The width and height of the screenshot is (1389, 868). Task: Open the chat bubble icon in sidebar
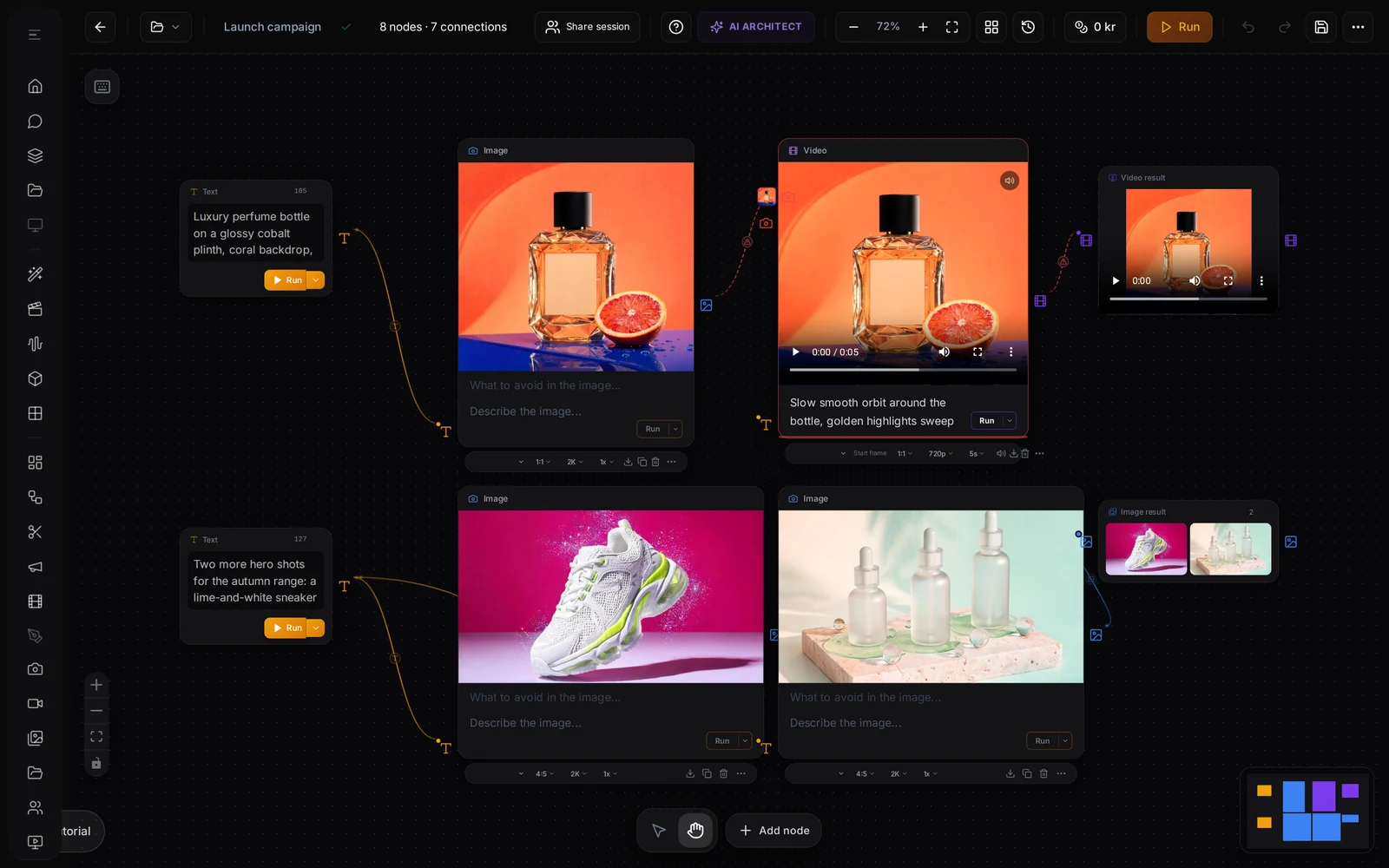pos(35,122)
